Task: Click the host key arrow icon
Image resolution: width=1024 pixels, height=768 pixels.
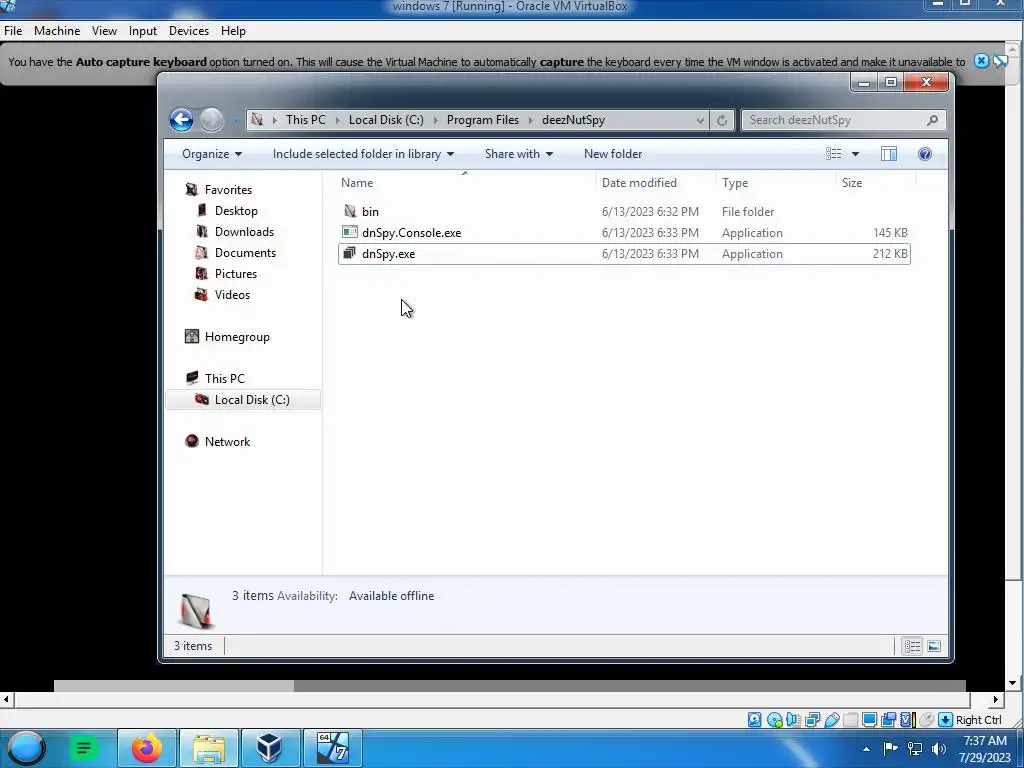Action: click(x=945, y=720)
